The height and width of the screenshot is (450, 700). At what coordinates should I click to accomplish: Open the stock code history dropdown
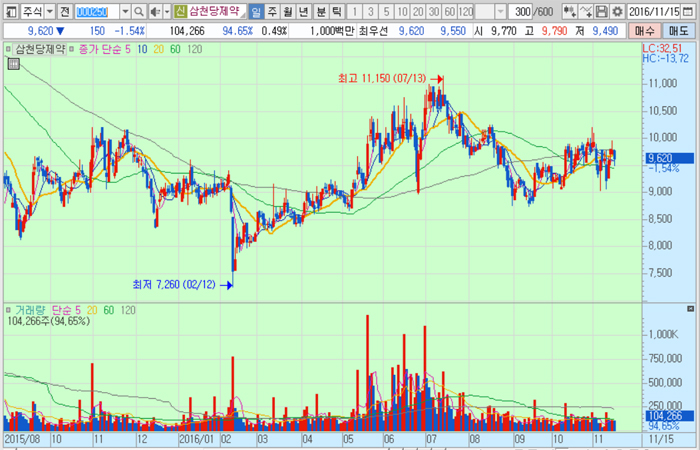click(x=124, y=11)
